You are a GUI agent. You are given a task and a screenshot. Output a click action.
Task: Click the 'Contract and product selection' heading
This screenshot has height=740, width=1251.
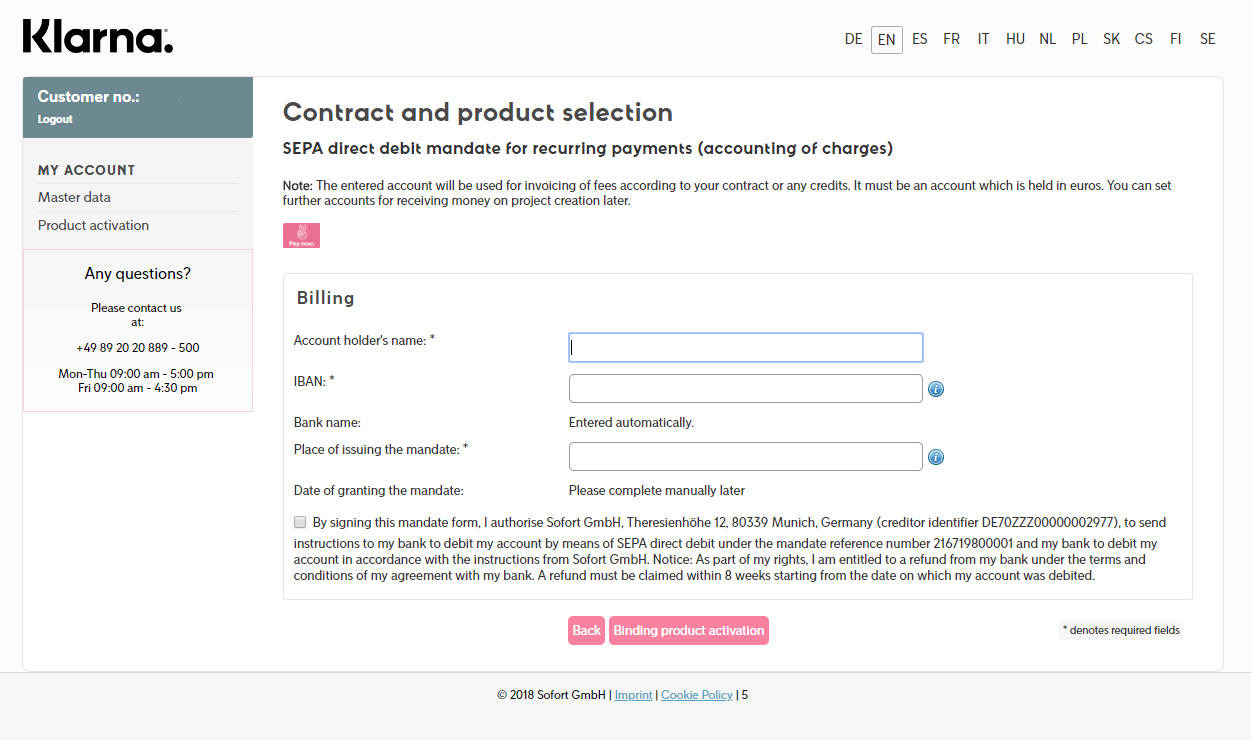(x=478, y=112)
